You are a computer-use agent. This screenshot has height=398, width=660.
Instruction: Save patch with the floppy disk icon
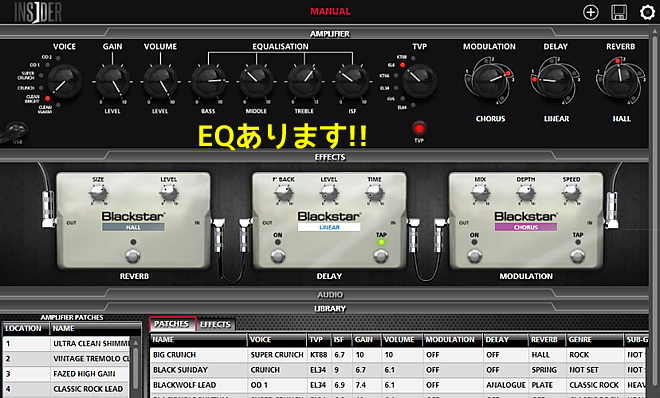(619, 12)
